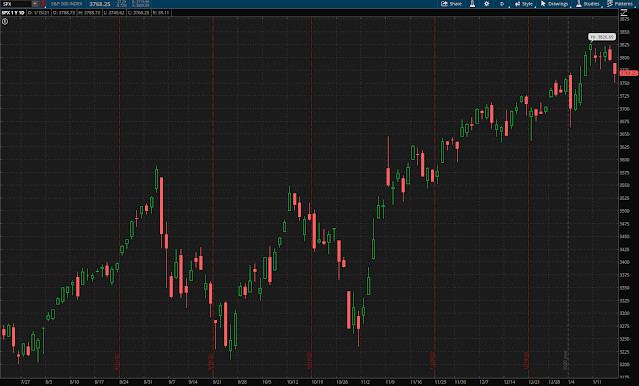Click the red symbol link color box
Image resolution: width=639 pixels, height=386 pixels.
click(x=43, y=4)
